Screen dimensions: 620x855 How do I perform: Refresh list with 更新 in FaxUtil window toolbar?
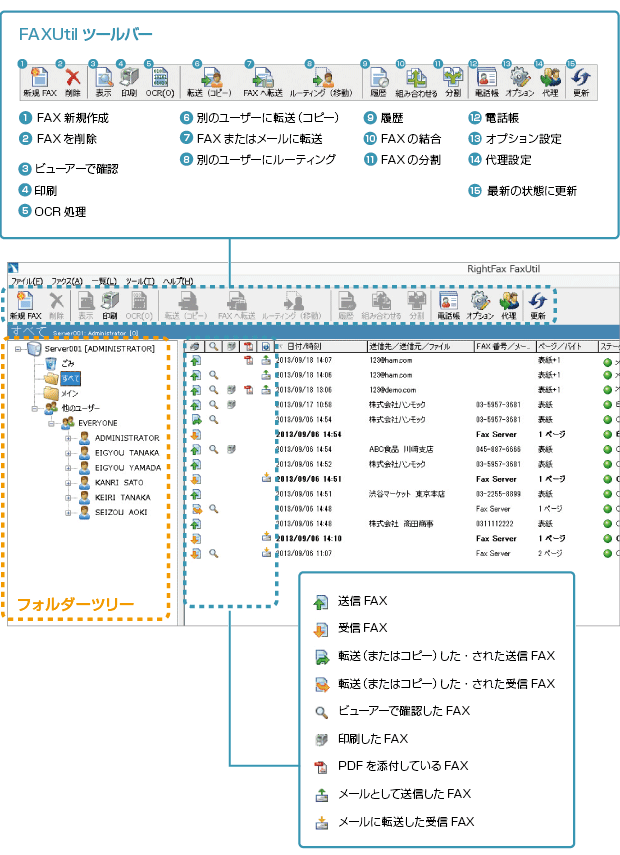click(538, 305)
